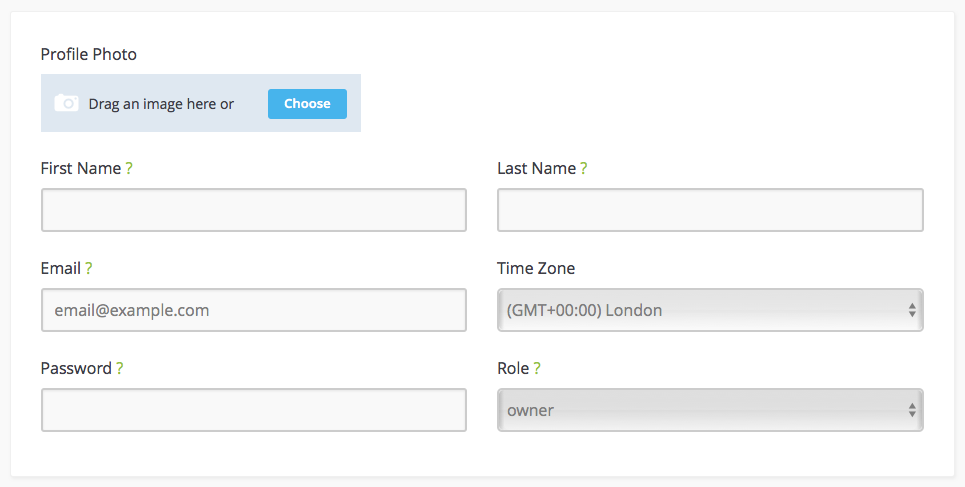Click the green question mark next to Email
This screenshot has width=965, height=487.
[x=89, y=268]
